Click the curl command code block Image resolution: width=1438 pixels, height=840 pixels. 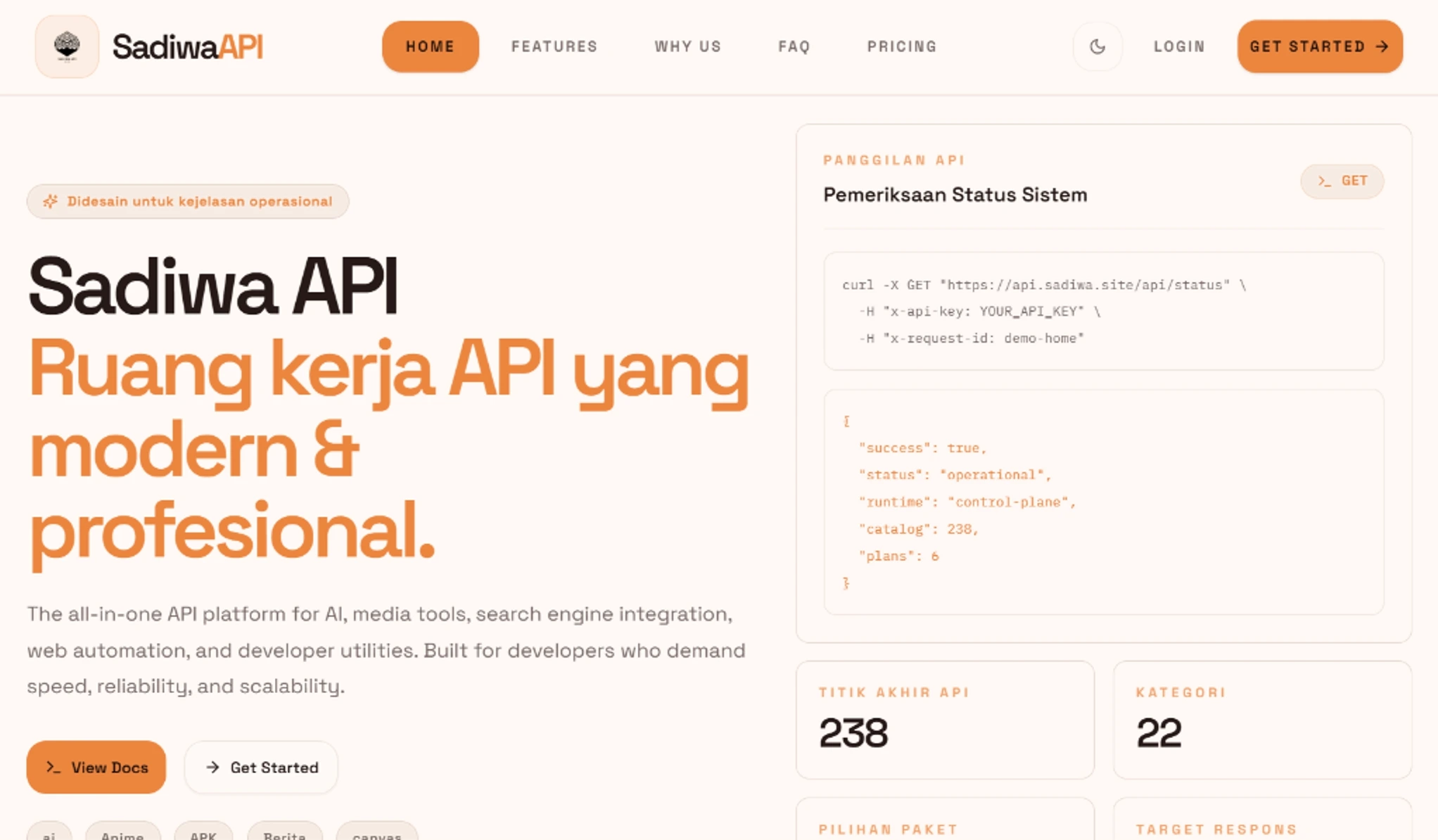(1103, 311)
